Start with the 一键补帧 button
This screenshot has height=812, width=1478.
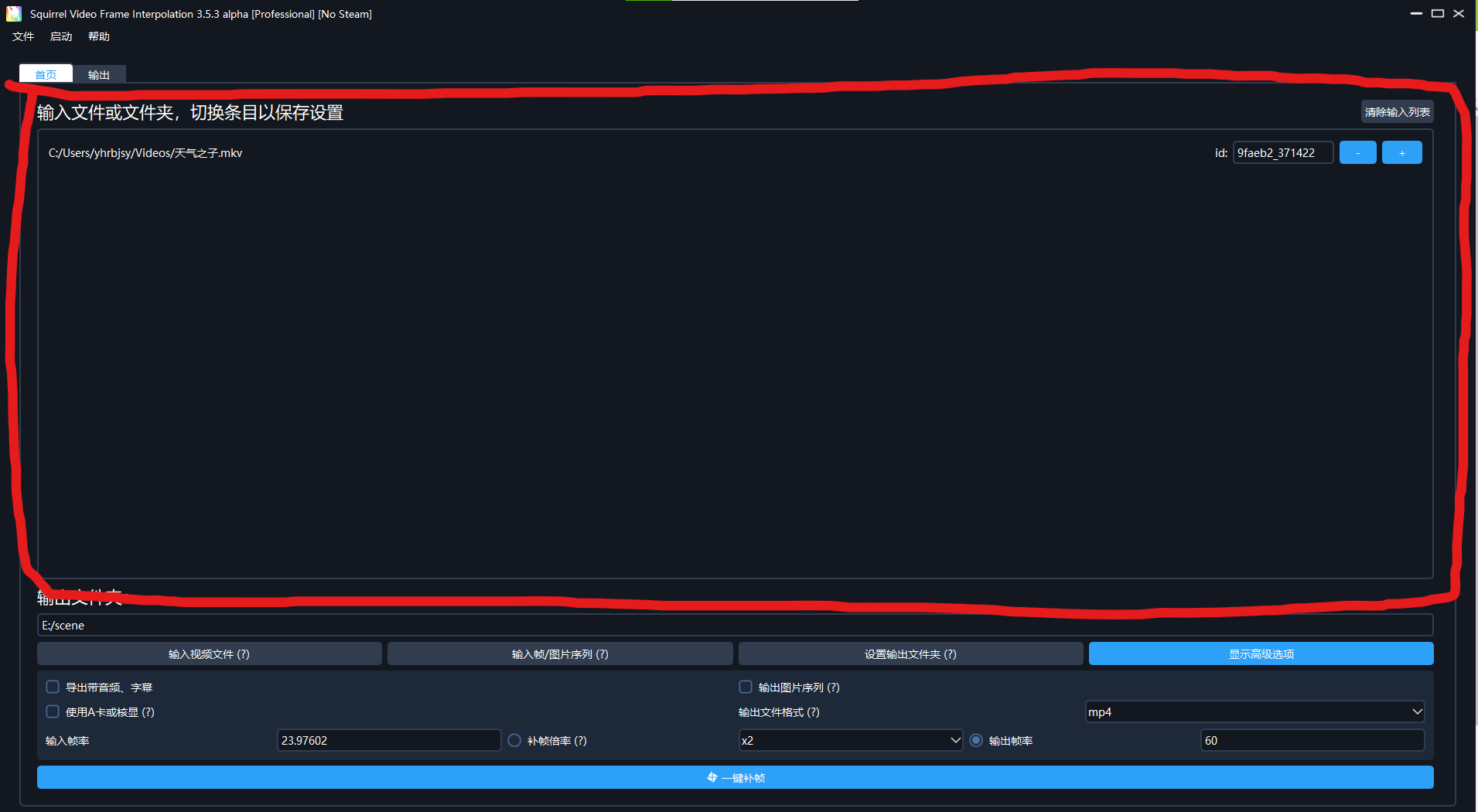(x=735, y=778)
